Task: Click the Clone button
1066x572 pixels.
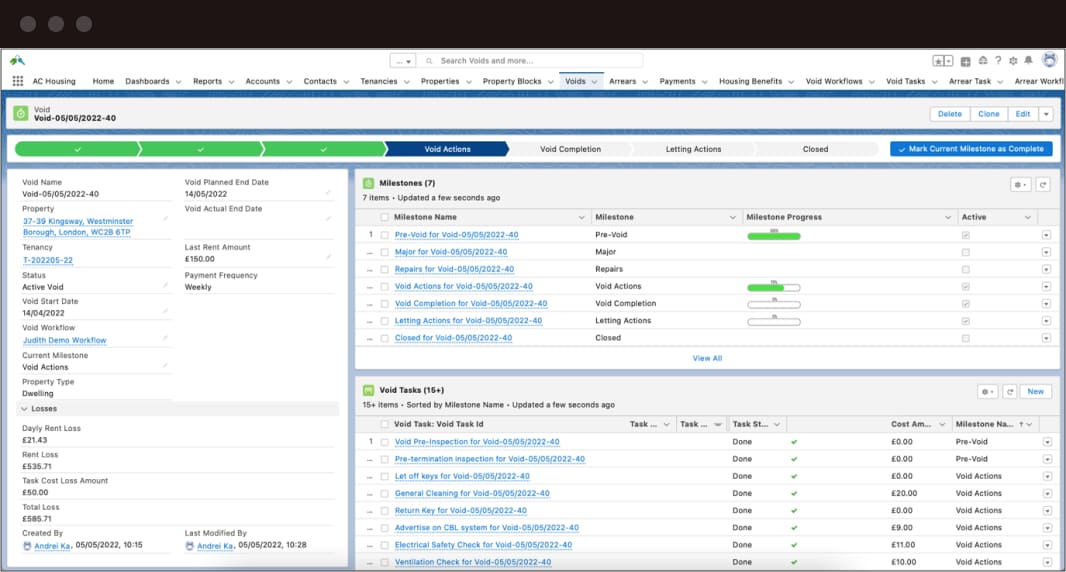Action: coord(988,114)
